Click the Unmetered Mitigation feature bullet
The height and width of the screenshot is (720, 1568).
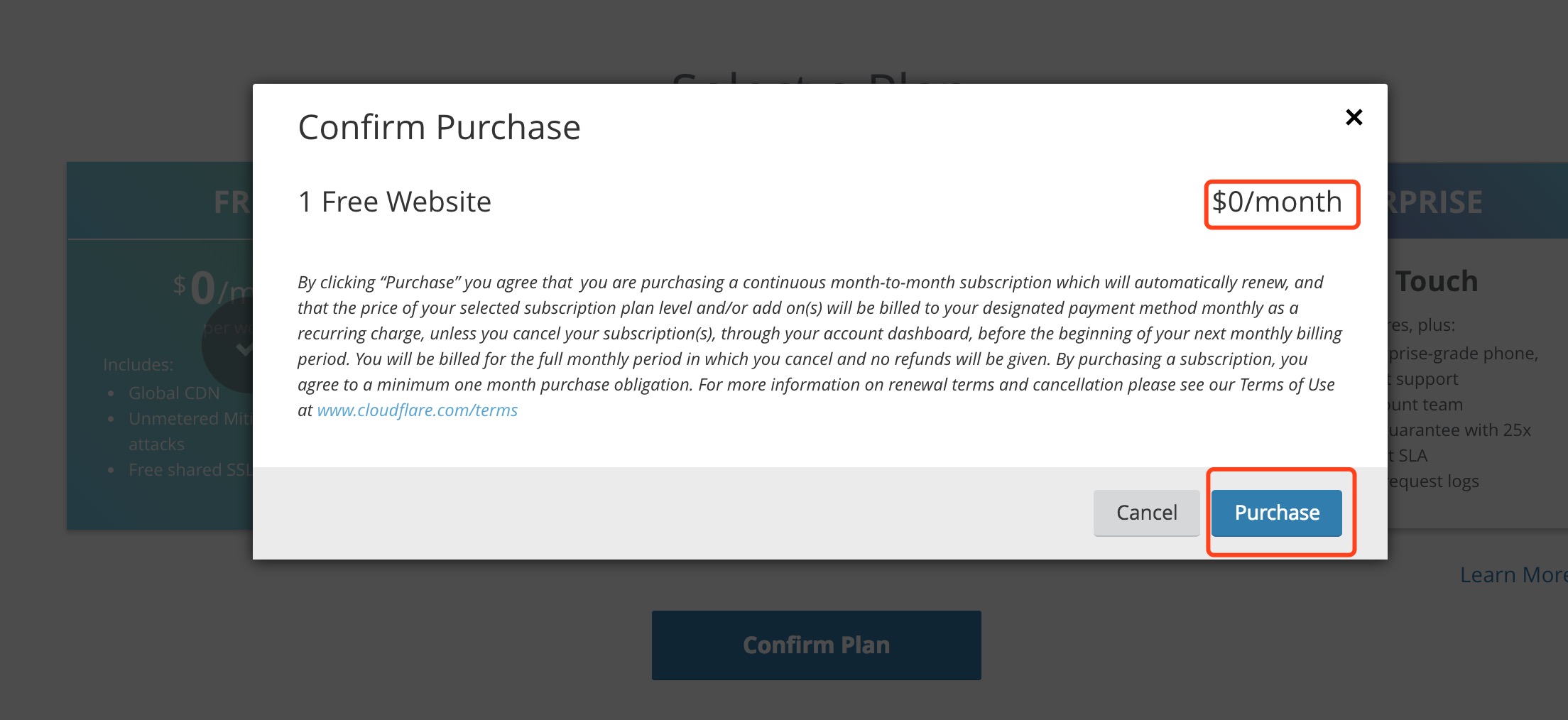click(x=189, y=419)
